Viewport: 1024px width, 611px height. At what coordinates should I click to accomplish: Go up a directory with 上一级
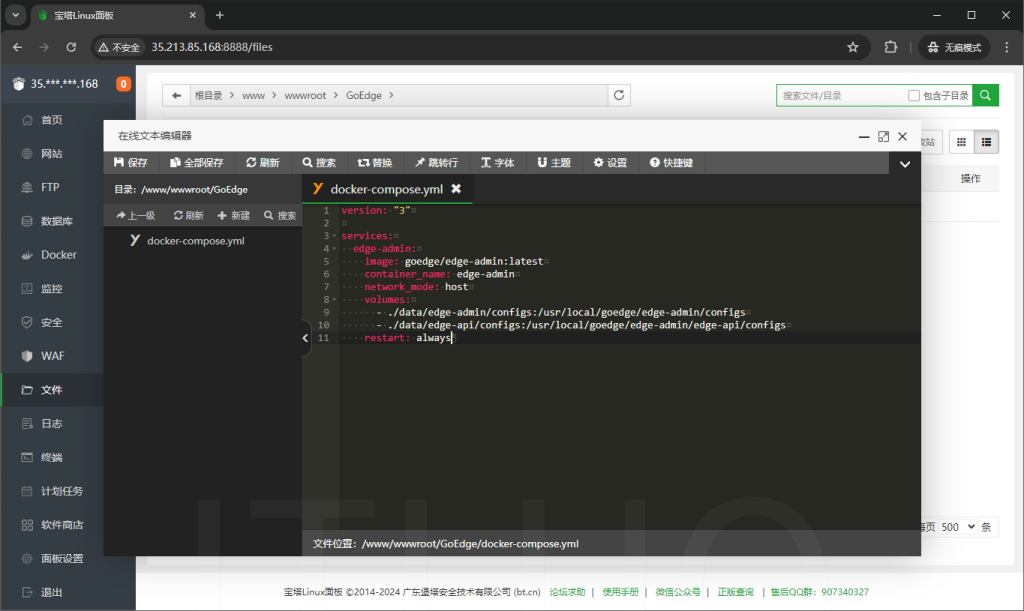point(135,215)
